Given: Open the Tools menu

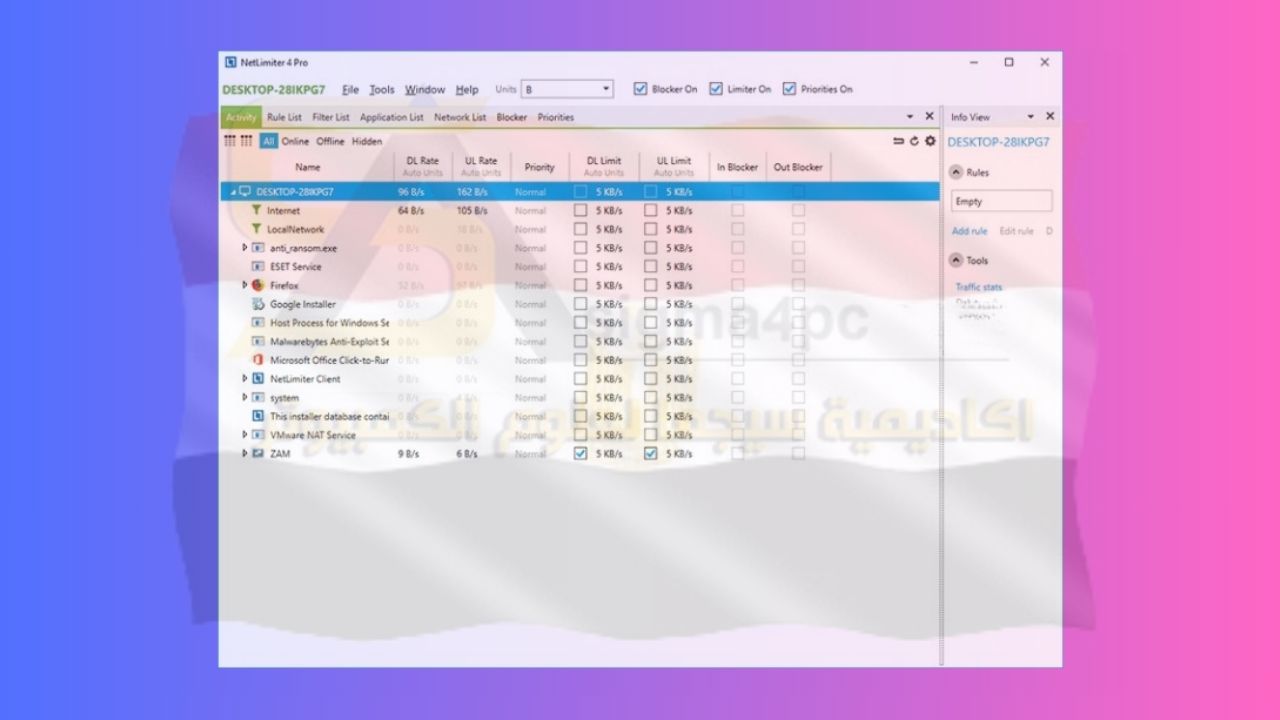Looking at the screenshot, I should point(382,89).
